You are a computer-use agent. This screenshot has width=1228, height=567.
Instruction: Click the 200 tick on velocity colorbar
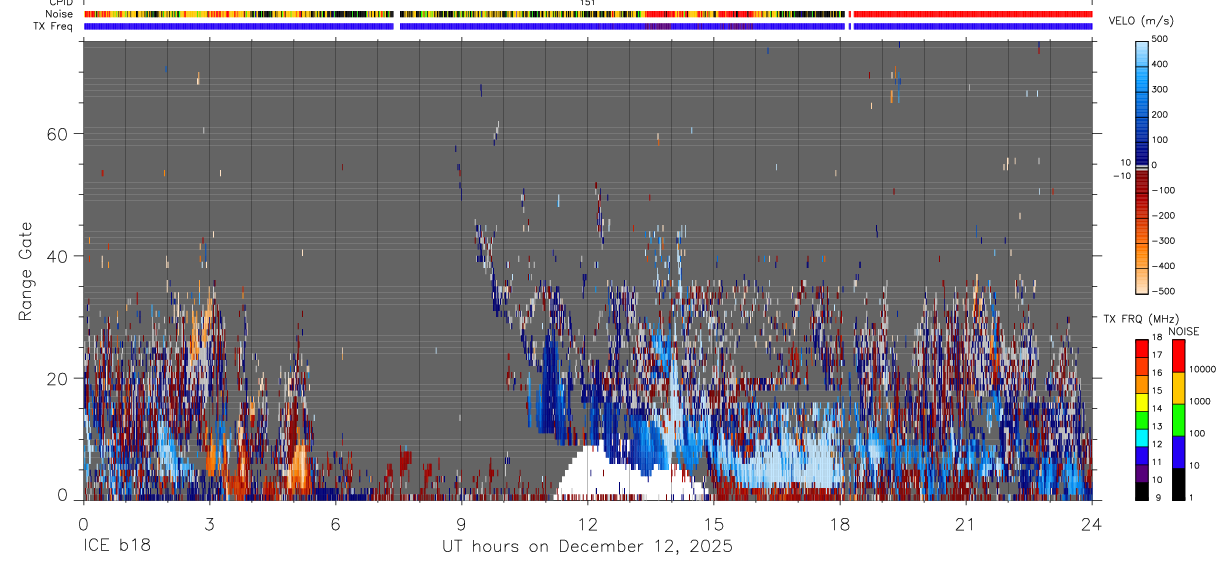tap(1161, 114)
